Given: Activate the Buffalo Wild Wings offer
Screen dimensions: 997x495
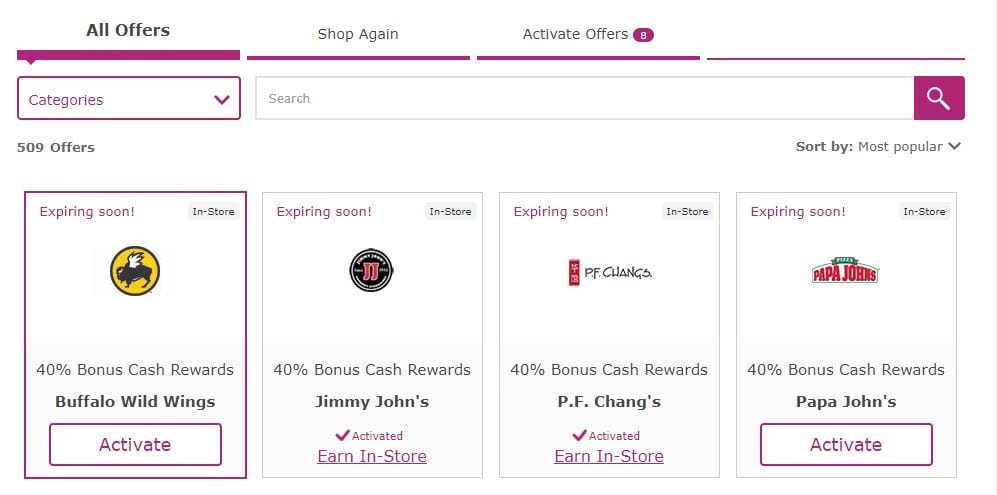Looking at the screenshot, I should pos(135,444).
